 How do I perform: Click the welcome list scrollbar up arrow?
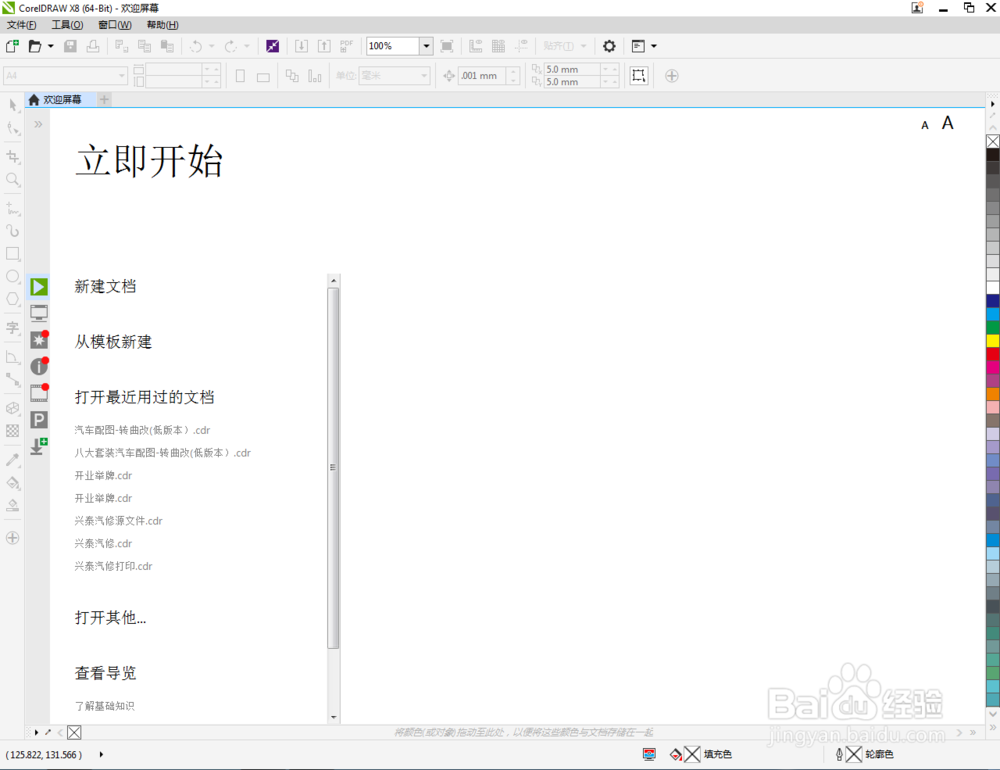pyautogui.click(x=334, y=281)
